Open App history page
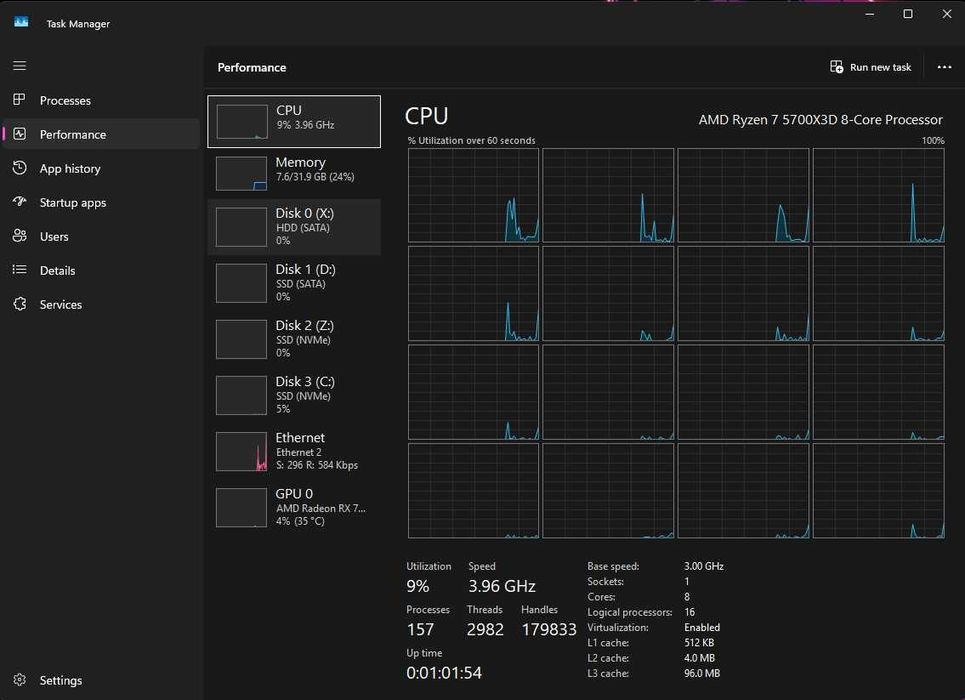This screenshot has height=700, width=965. 102,168
